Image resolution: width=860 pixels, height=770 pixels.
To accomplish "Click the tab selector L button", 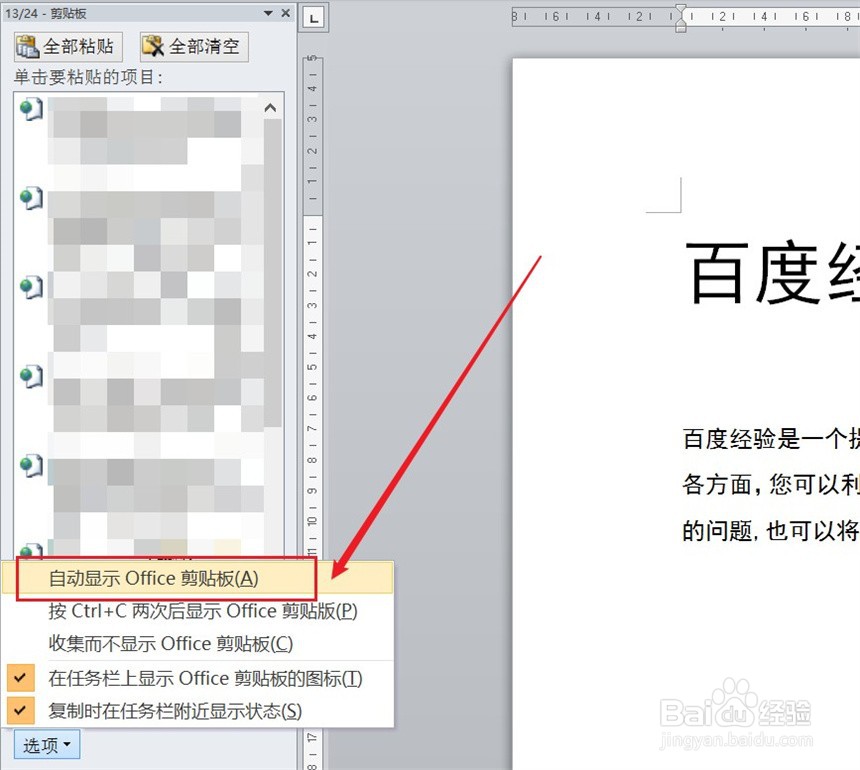I will point(314,18).
